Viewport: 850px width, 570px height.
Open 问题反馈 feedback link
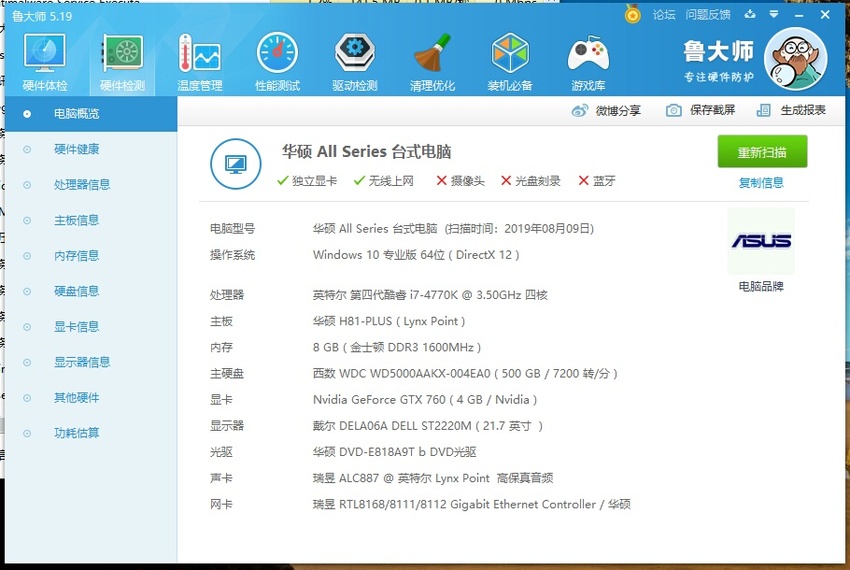pyautogui.click(x=707, y=15)
